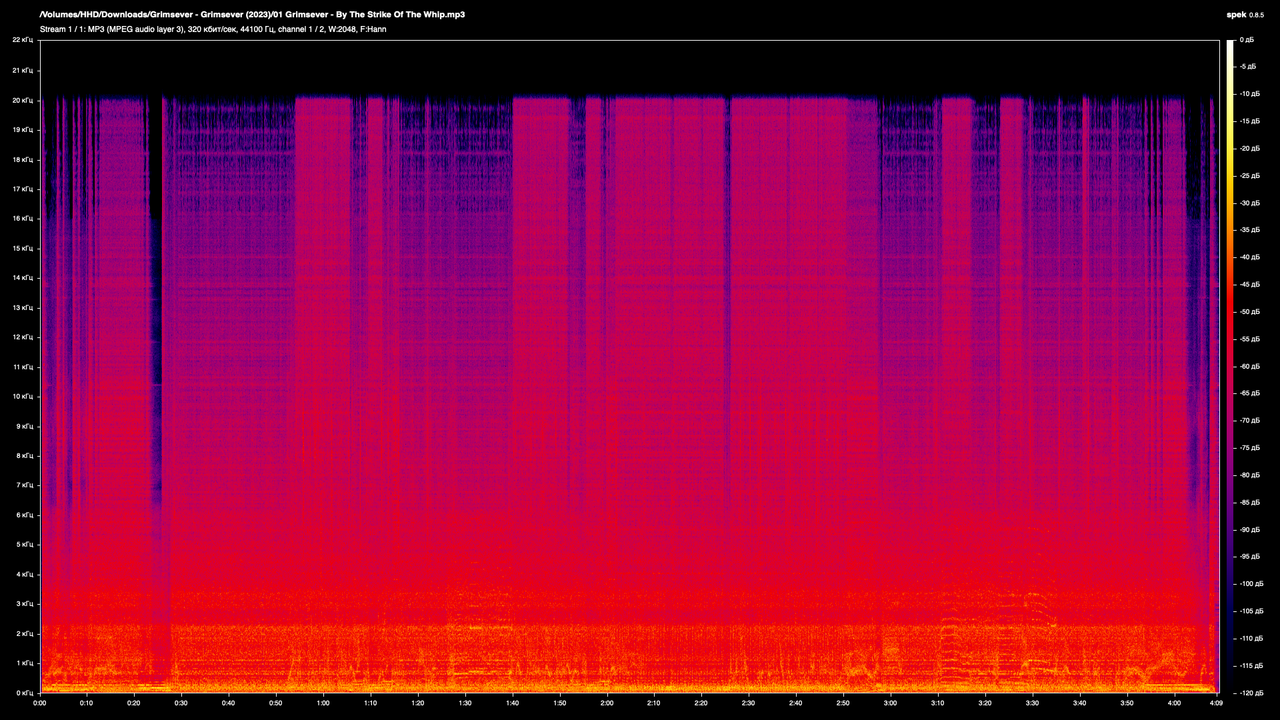
Task: Click the 8 кГц frequency axis label
Action: [x=24, y=456]
